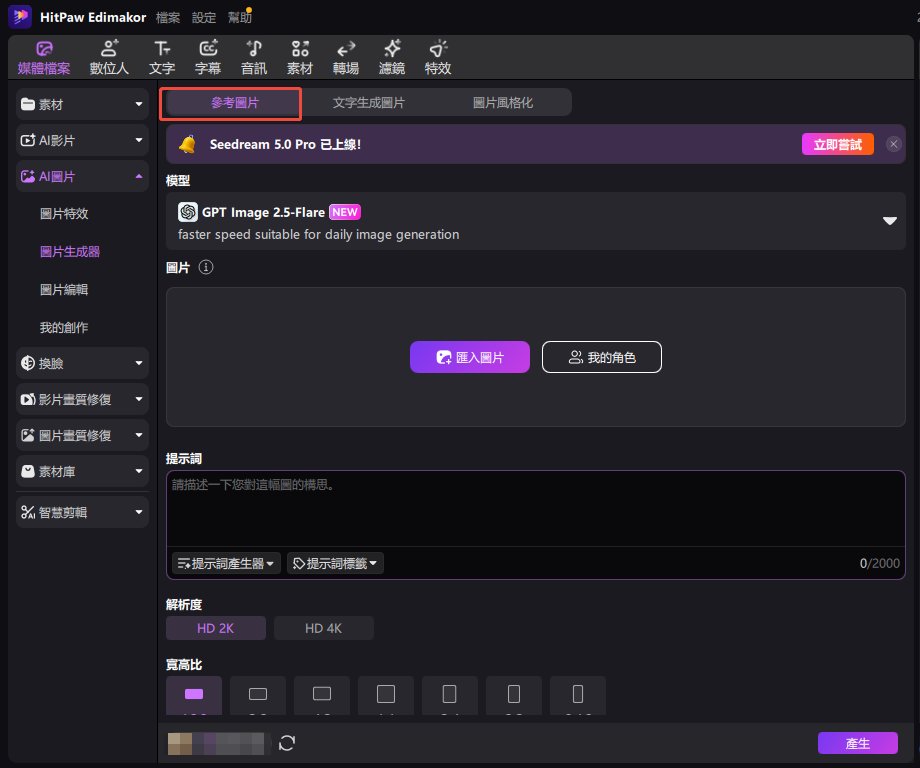The image size is (920, 768).
Task: Expand the 圖片畫質修復 section
Action: 82,435
